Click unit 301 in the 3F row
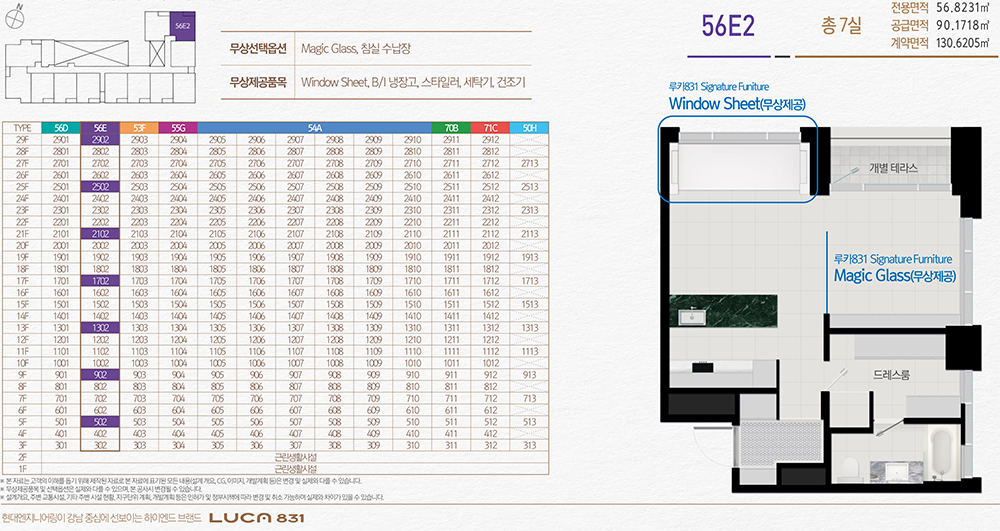 61,446
